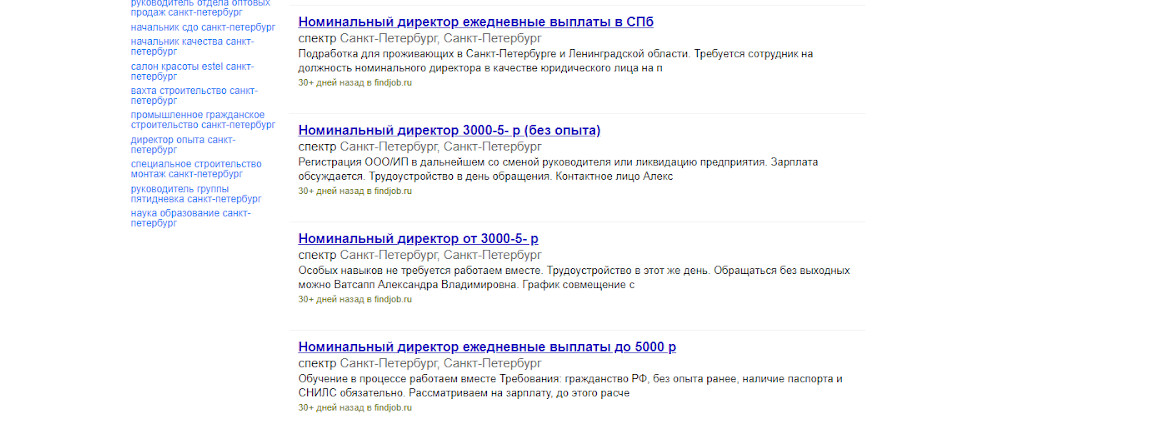Select description starting 'Особых навыков не требуется'
The image size is (1156, 426).
click(574, 278)
